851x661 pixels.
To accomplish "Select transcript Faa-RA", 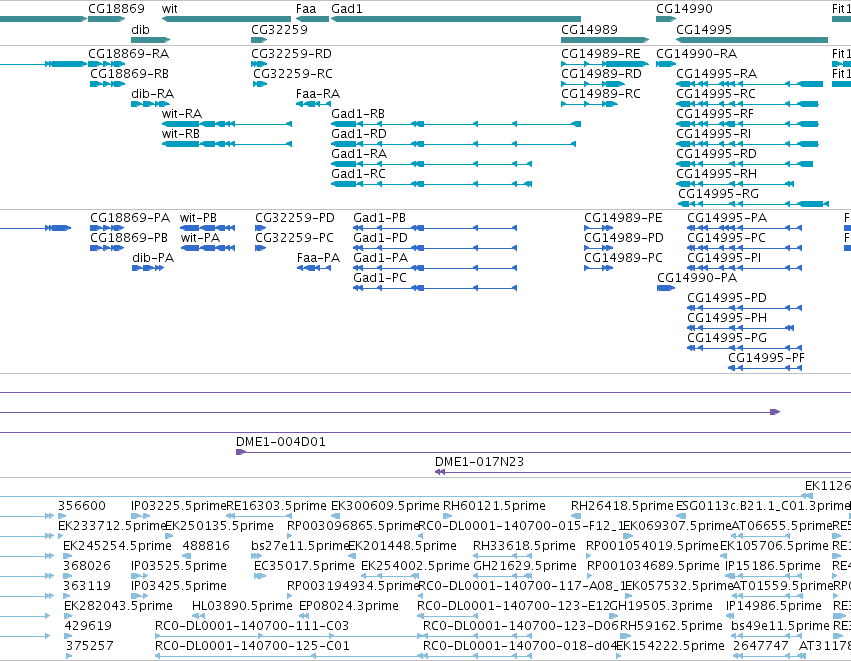I will coord(313,104).
